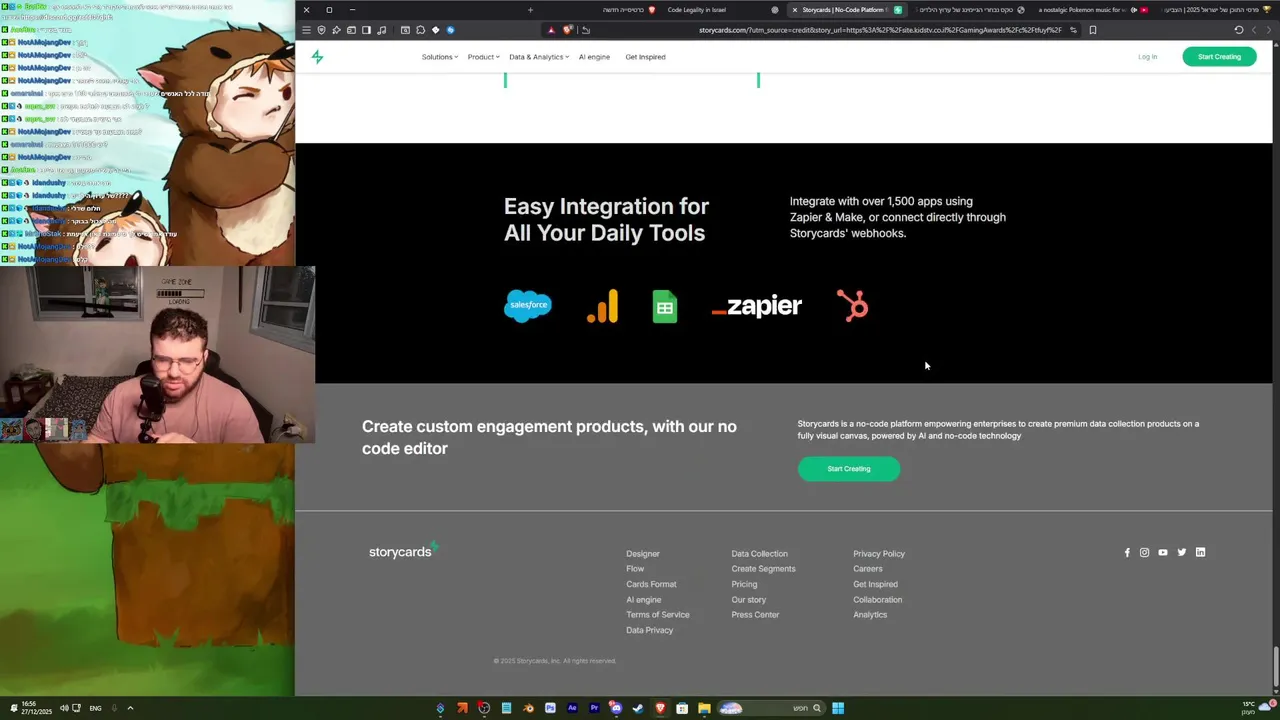
Task: Open Storycards YouTube icon in footer
Action: [x=1163, y=552]
